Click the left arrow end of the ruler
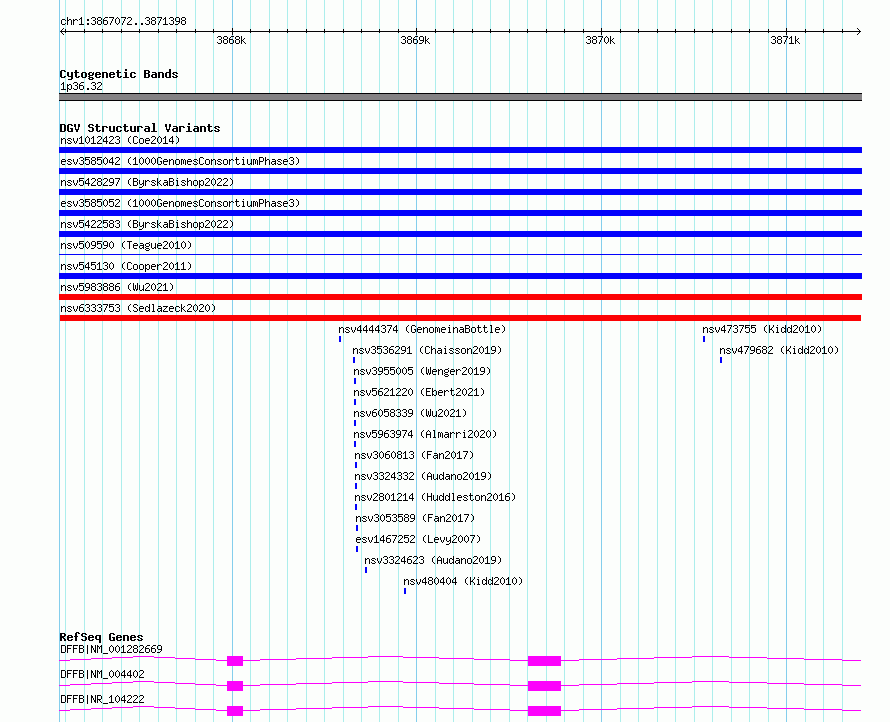 tap(62, 31)
